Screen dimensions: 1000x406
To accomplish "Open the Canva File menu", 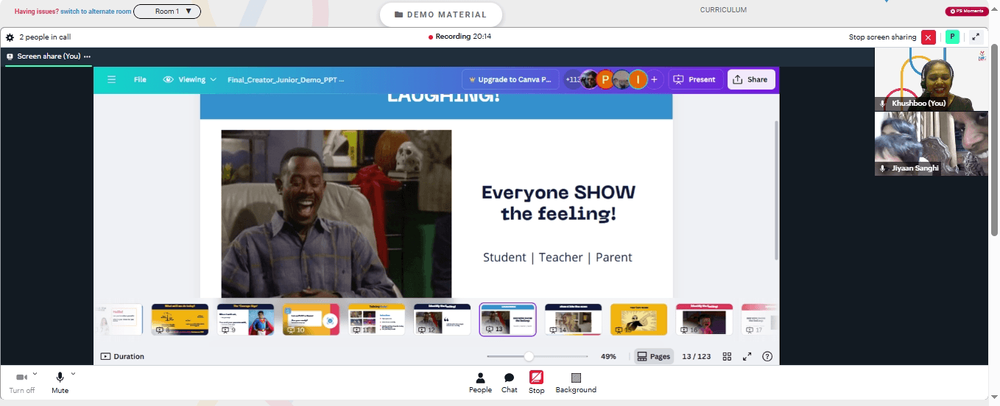I will tap(140, 80).
